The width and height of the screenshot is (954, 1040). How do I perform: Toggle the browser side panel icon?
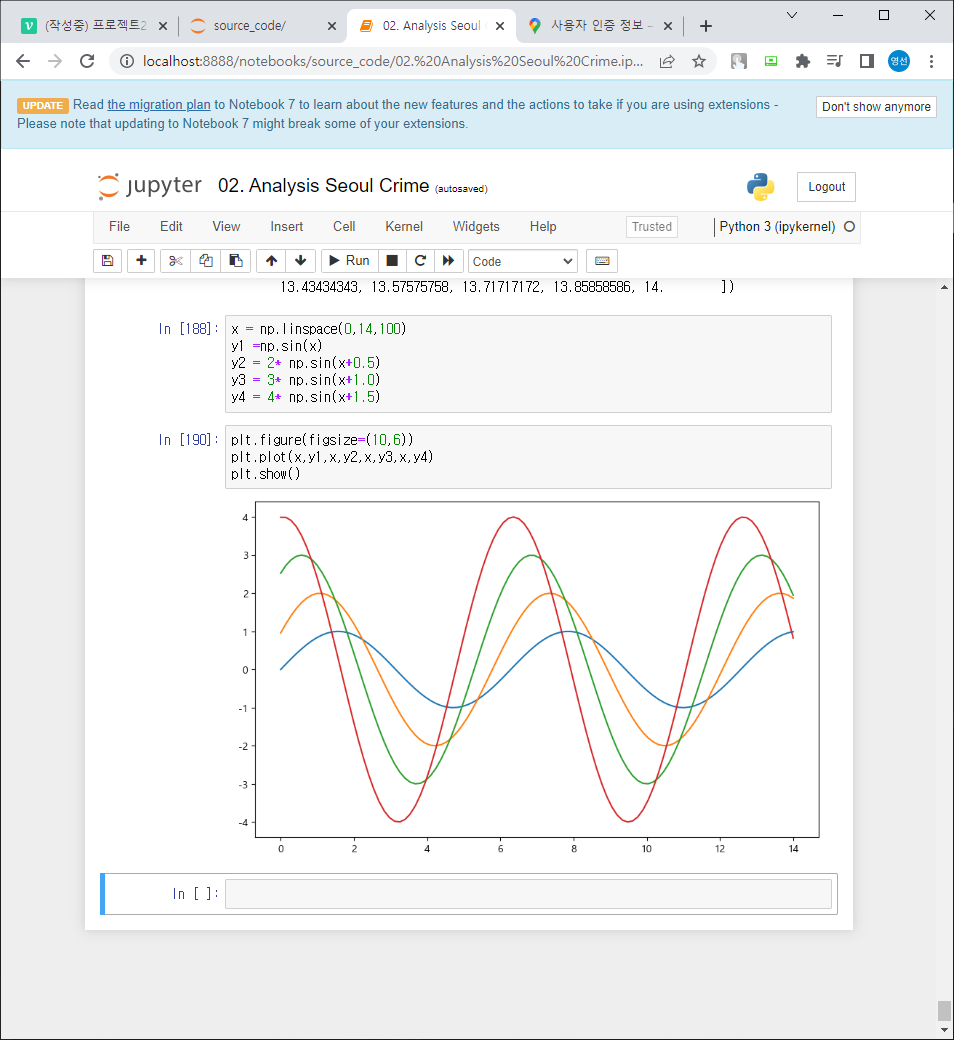coord(866,62)
